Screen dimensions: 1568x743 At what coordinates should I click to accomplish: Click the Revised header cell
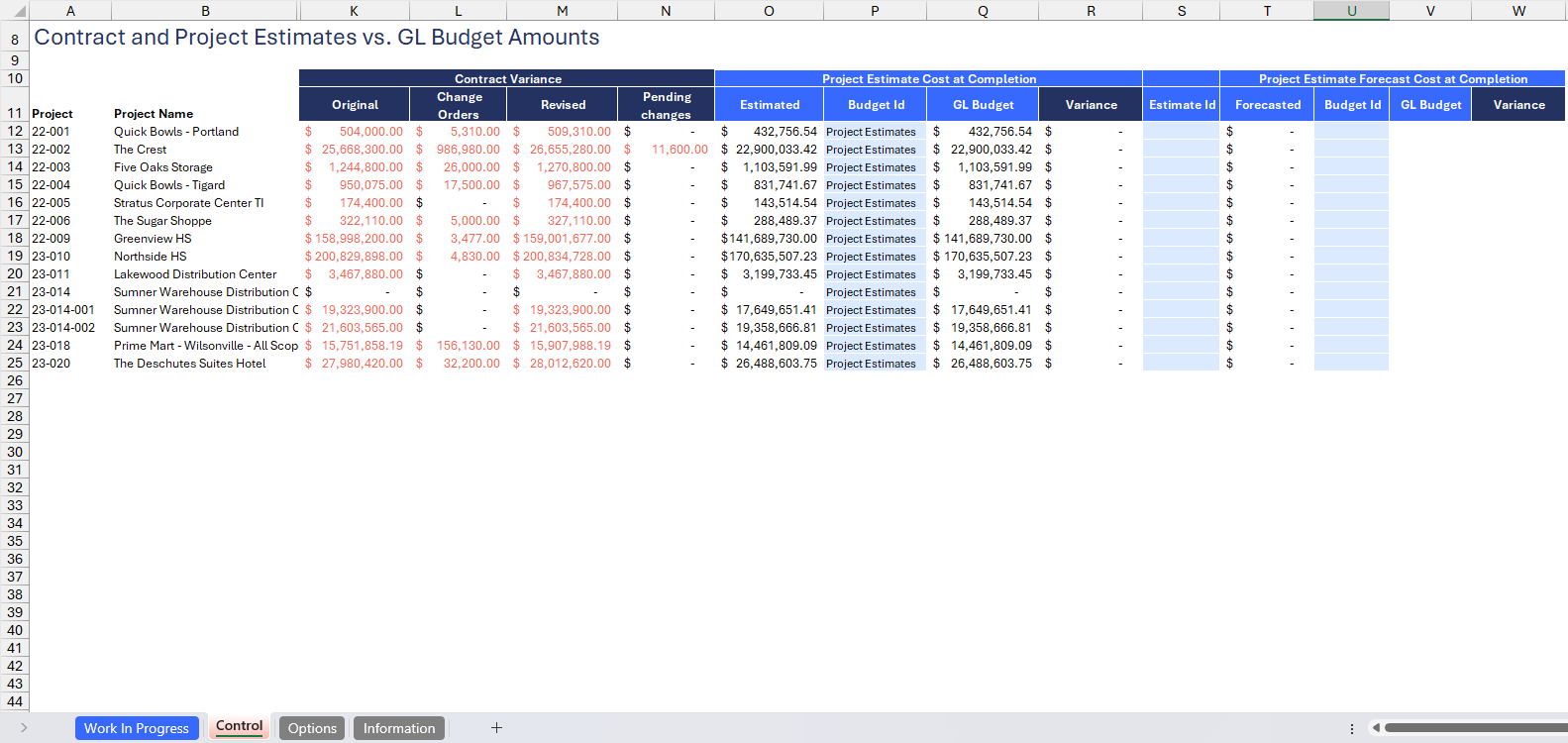563,104
